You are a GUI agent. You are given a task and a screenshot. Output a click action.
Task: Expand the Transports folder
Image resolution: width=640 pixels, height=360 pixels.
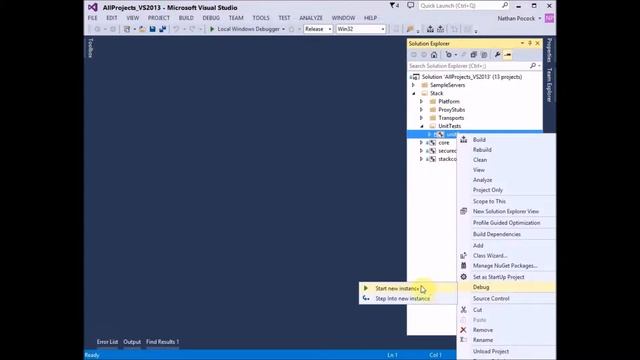point(422,118)
